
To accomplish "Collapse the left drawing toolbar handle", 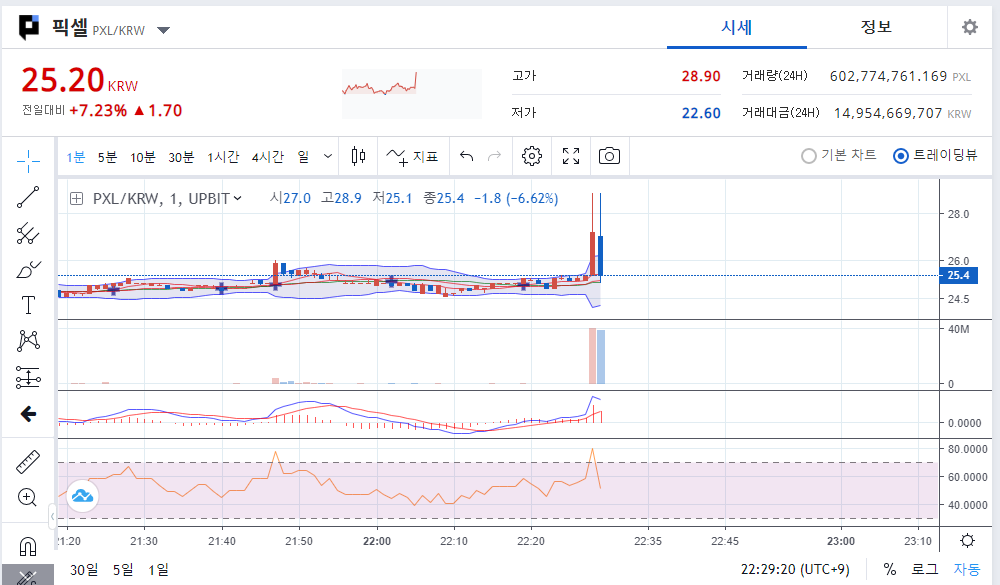I will tap(52, 515).
